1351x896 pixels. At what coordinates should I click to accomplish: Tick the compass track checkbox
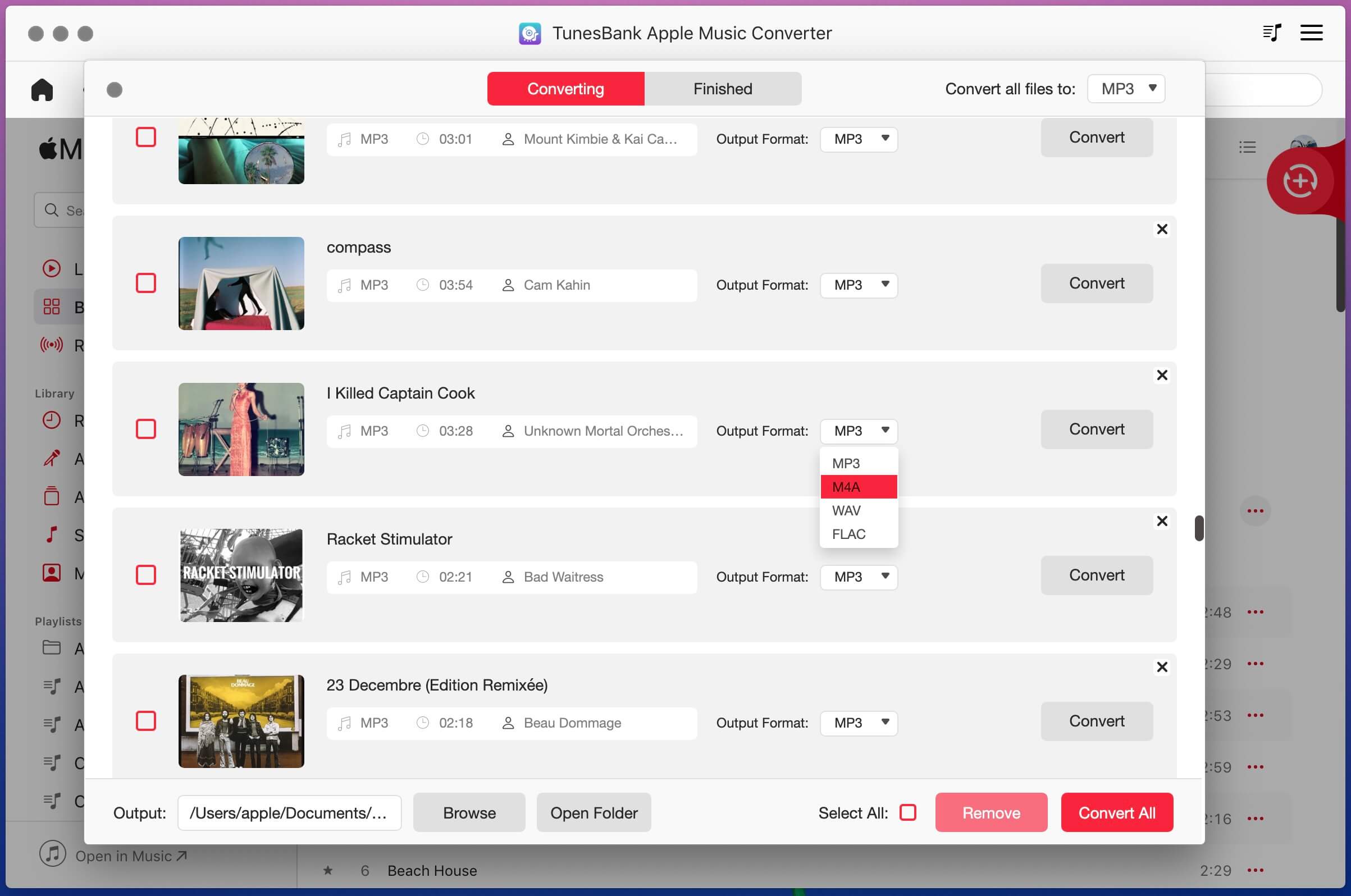(146, 283)
